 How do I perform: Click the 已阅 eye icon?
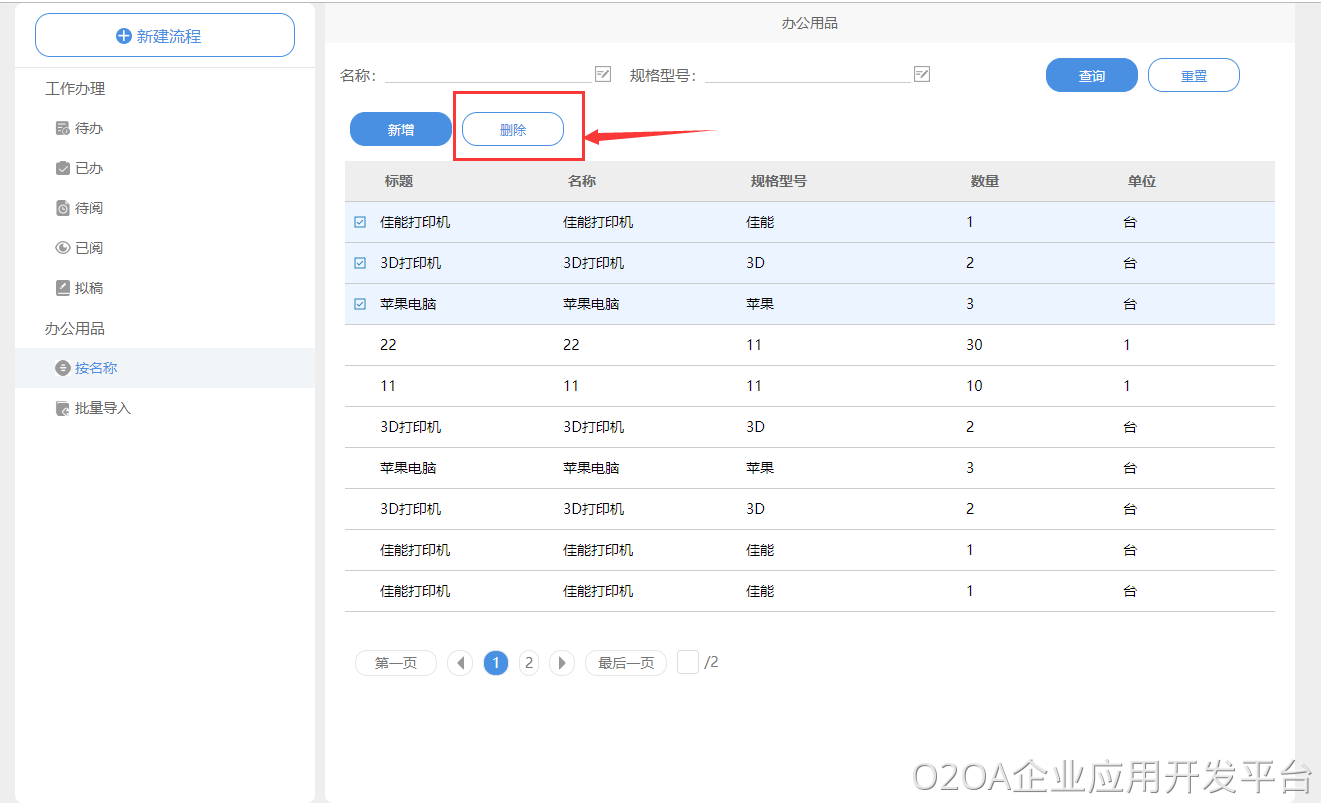click(63, 248)
